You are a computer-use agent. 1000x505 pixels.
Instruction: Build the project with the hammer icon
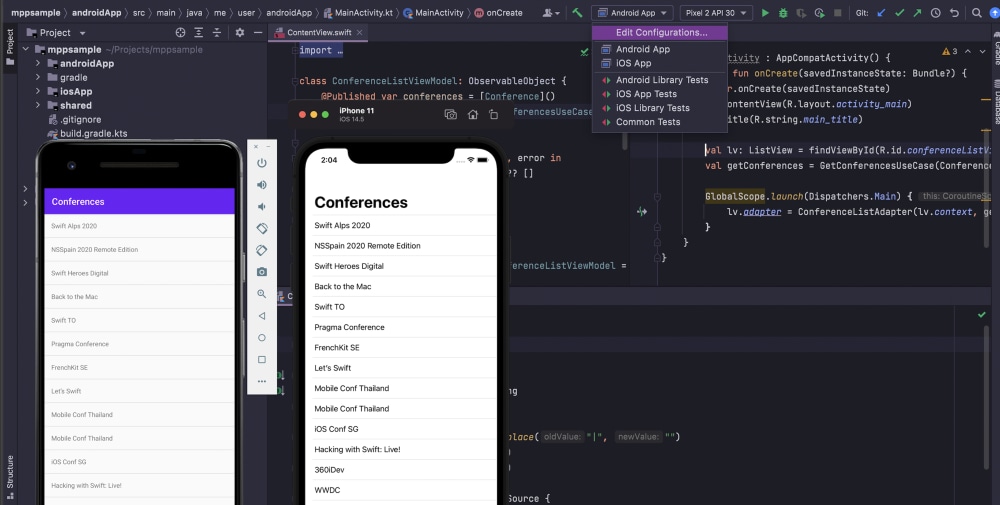pos(577,13)
